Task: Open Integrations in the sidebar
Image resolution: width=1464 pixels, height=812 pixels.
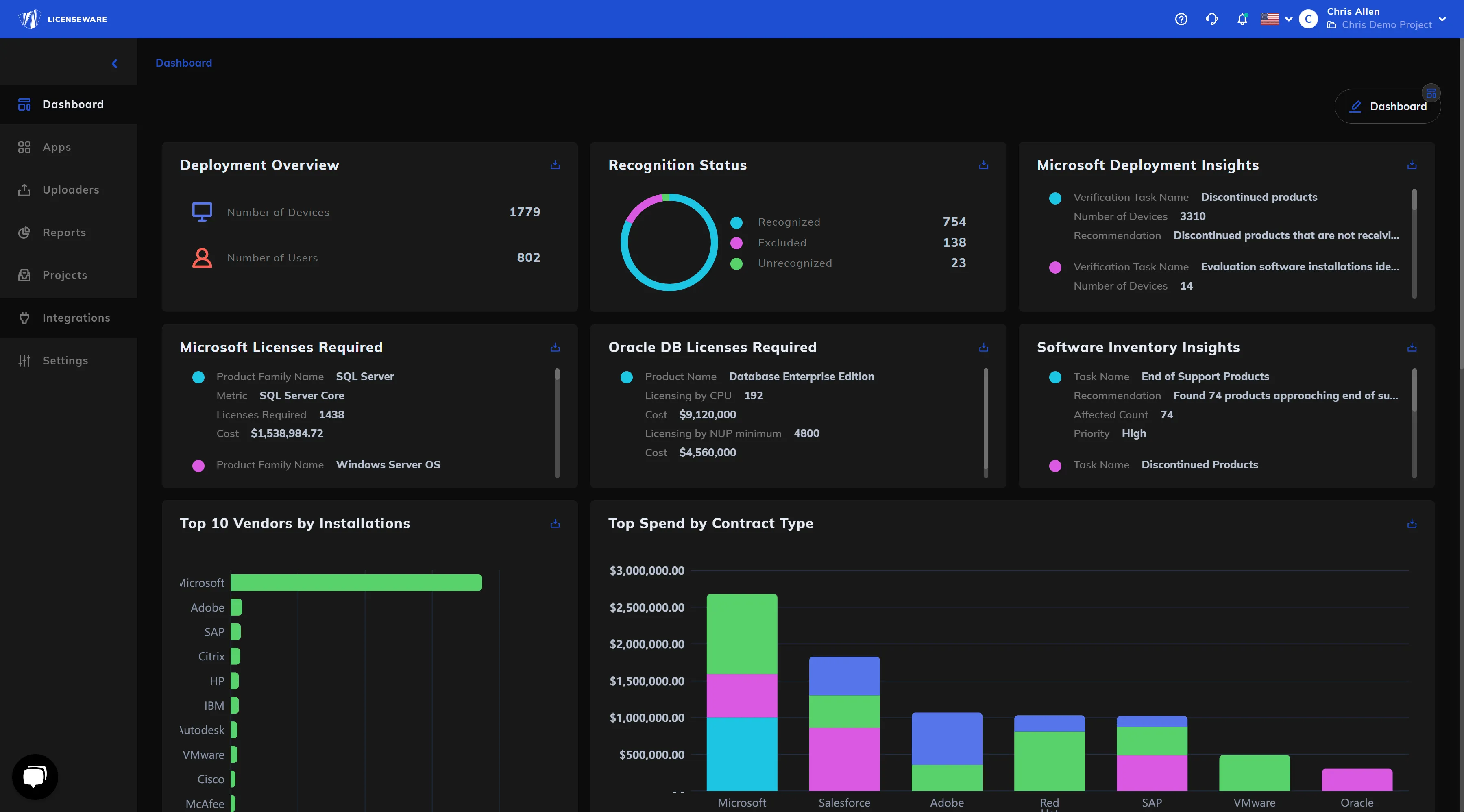Action: pyautogui.click(x=76, y=318)
